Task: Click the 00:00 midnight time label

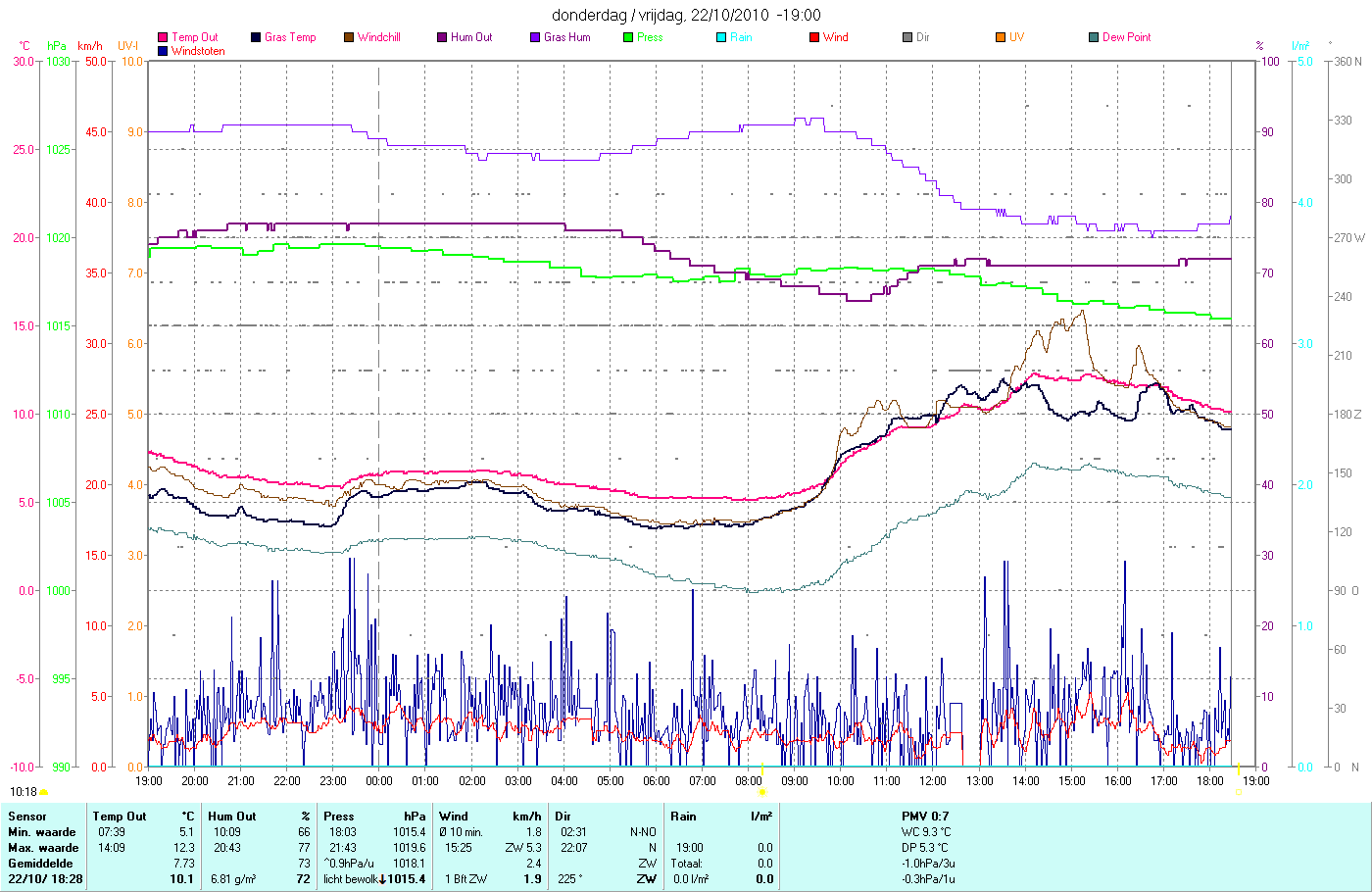Action: (379, 781)
